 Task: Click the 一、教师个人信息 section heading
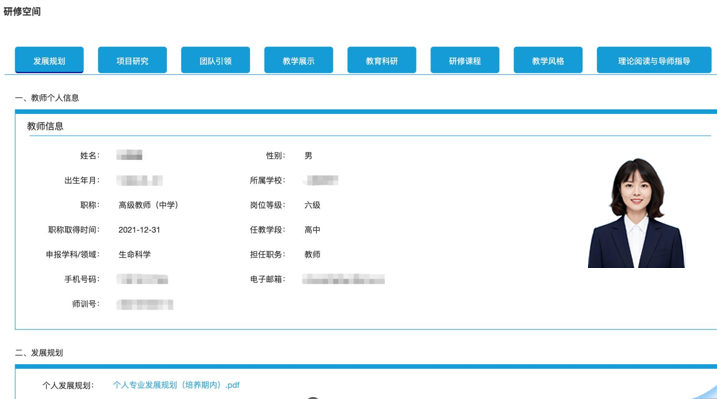(47, 98)
